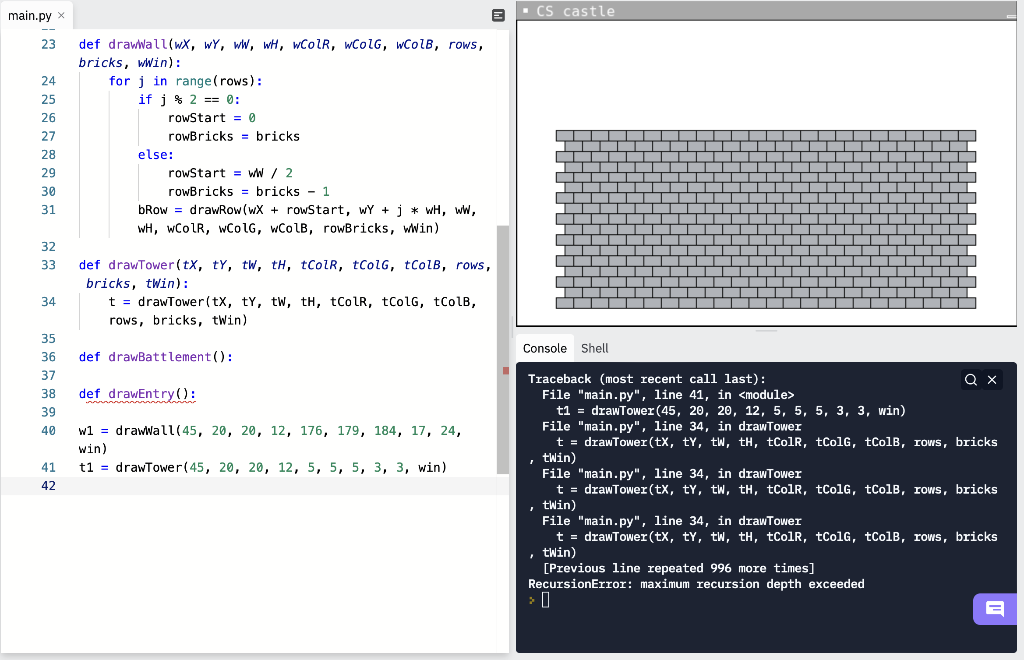This screenshot has width=1024, height=660.
Task: Click the 'else:' keyword on line 28
Action: coord(155,155)
